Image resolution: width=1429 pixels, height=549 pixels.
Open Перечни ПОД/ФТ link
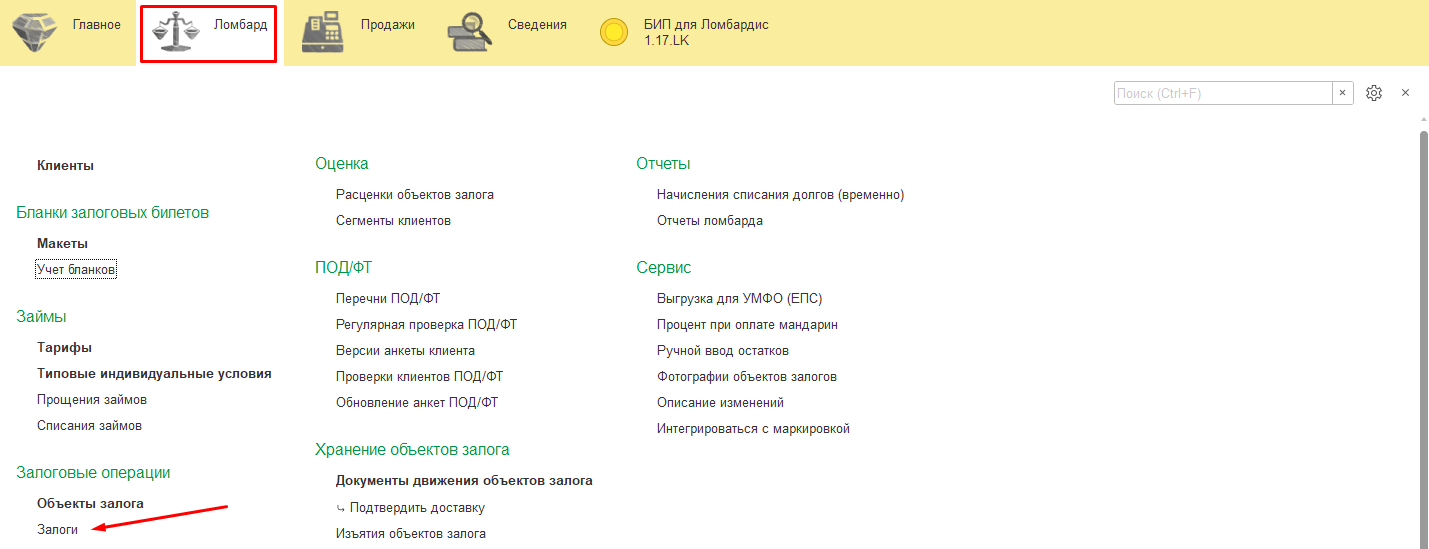point(388,298)
